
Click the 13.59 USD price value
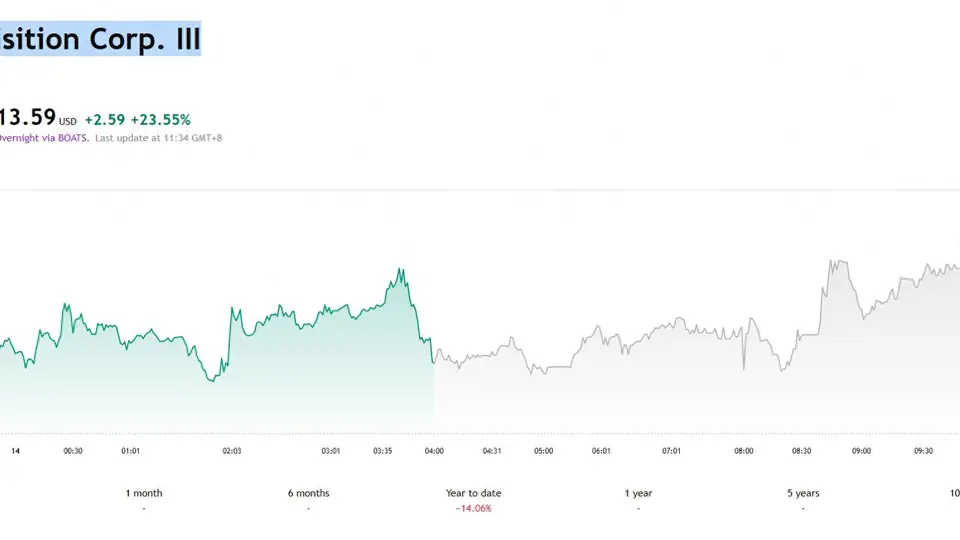pos(38,117)
